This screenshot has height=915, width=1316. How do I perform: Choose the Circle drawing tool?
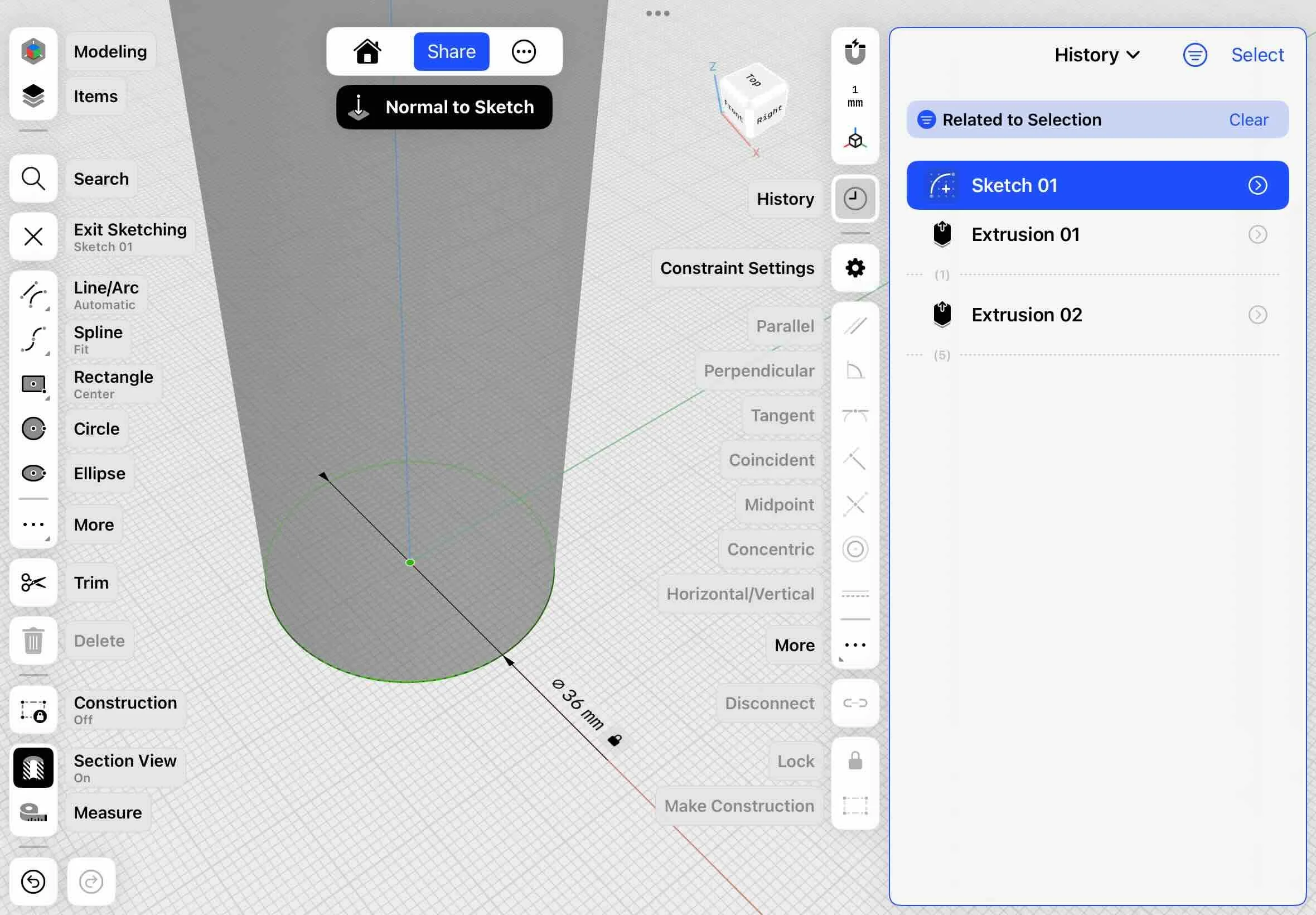[x=33, y=428]
